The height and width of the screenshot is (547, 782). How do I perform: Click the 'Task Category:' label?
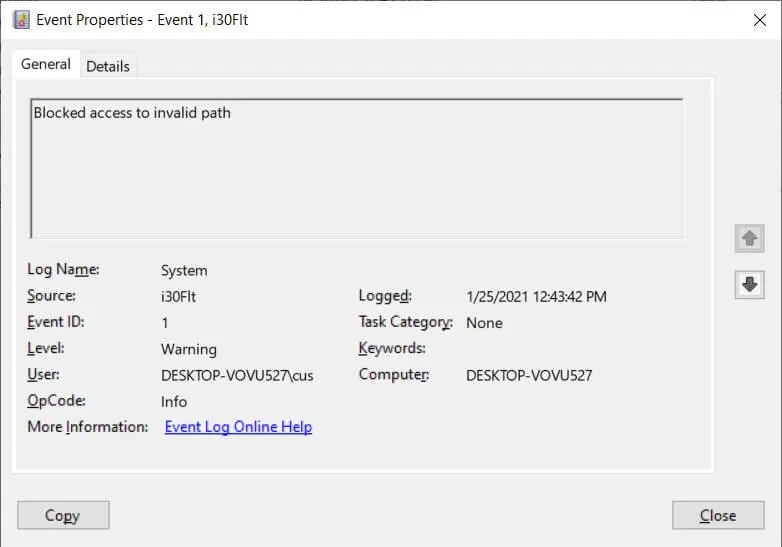click(x=405, y=322)
